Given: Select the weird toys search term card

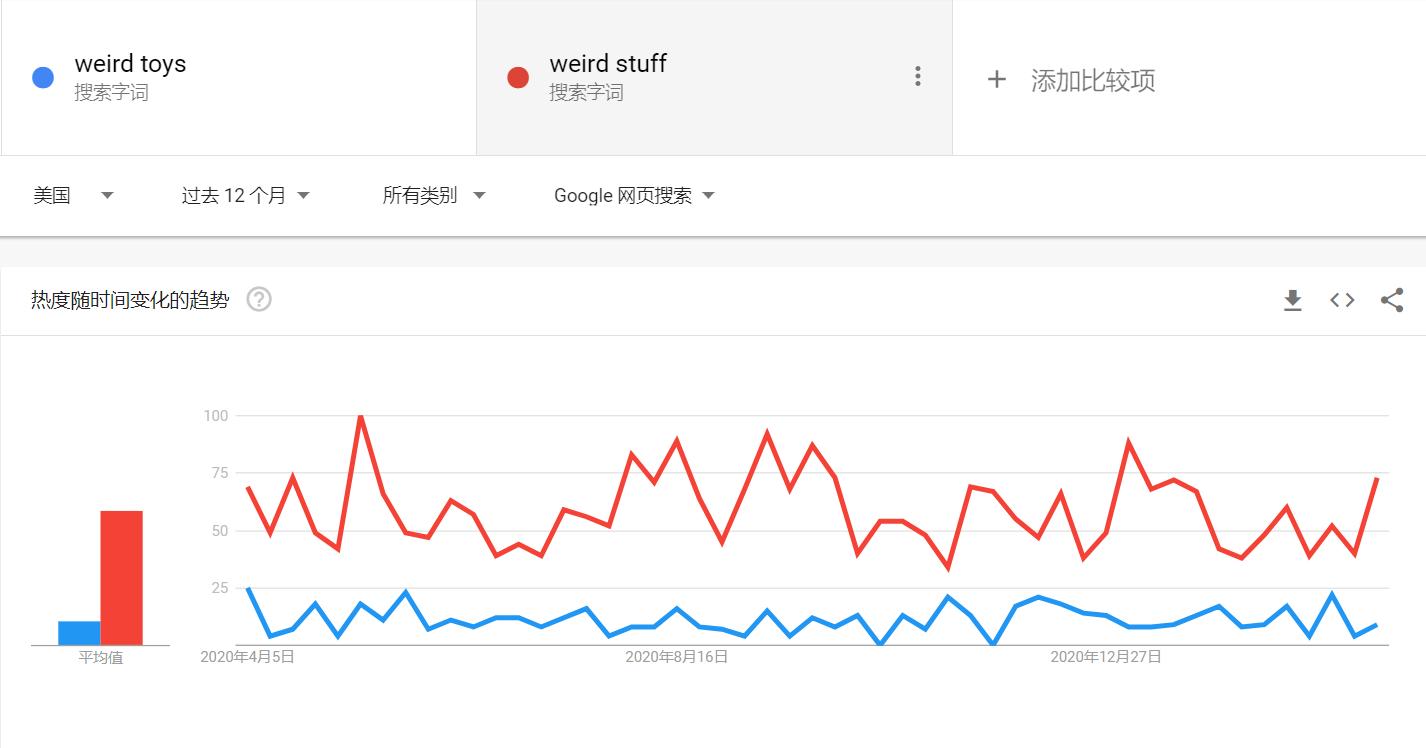Looking at the screenshot, I should [x=238, y=78].
